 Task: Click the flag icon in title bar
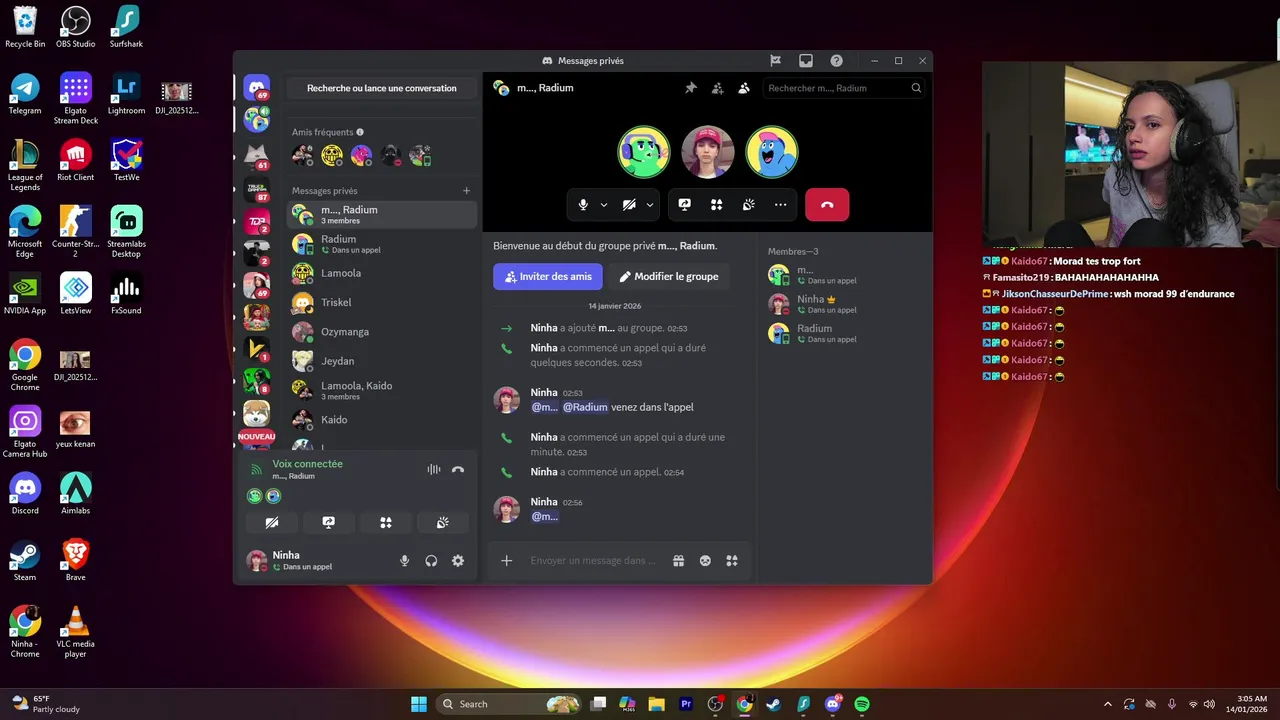(x=775, y=61)
